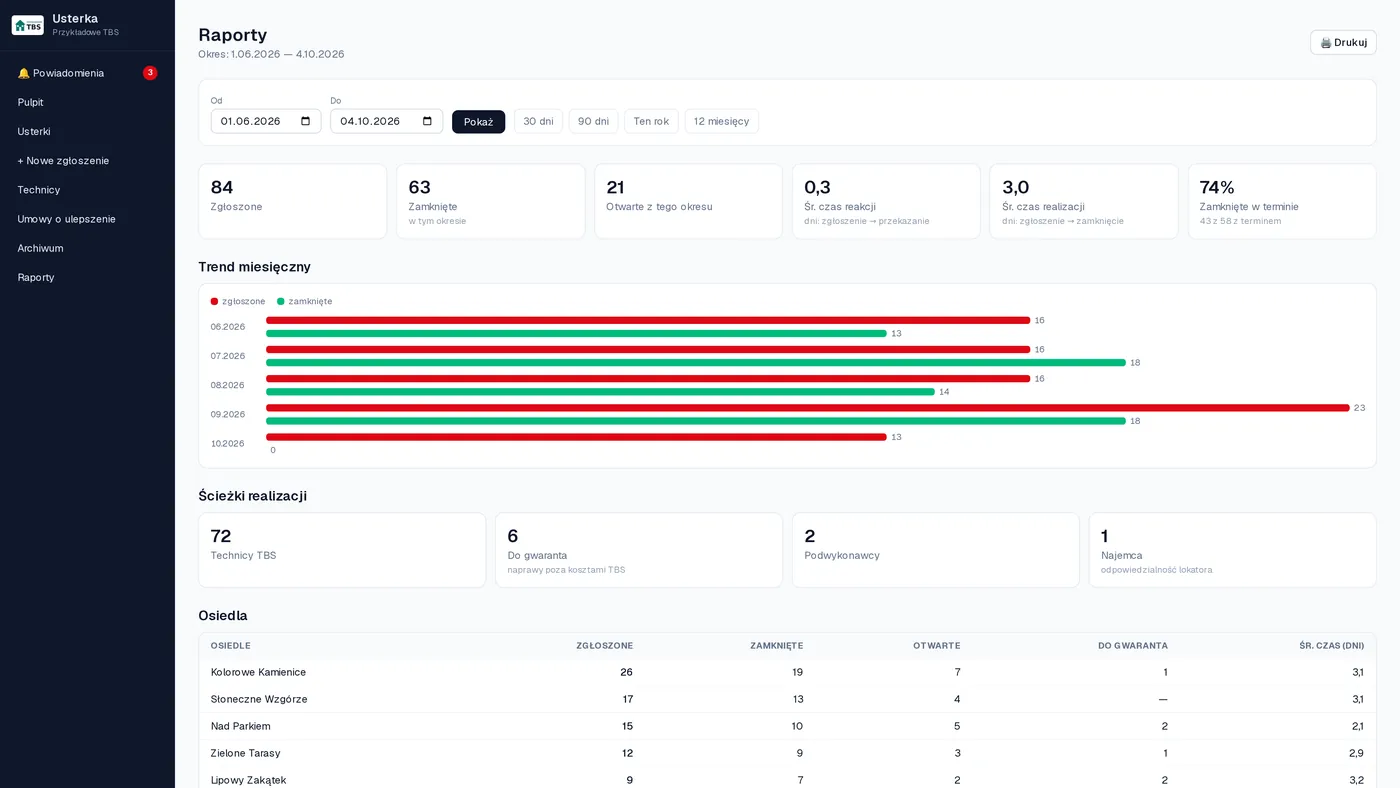Open the Usterki section
1400x788 pixels.
[87, 131]
